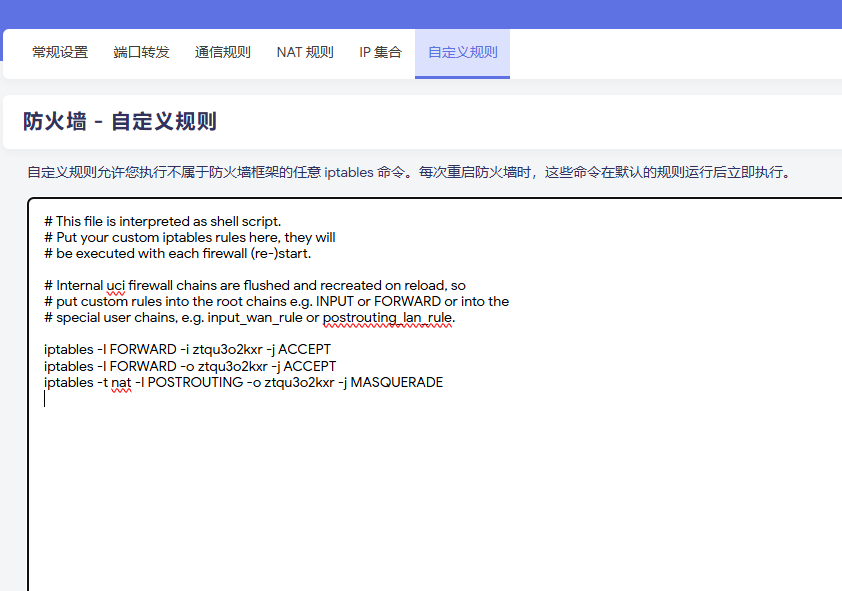Click the MASQUERADE iptables rule line

click(243, 382)
